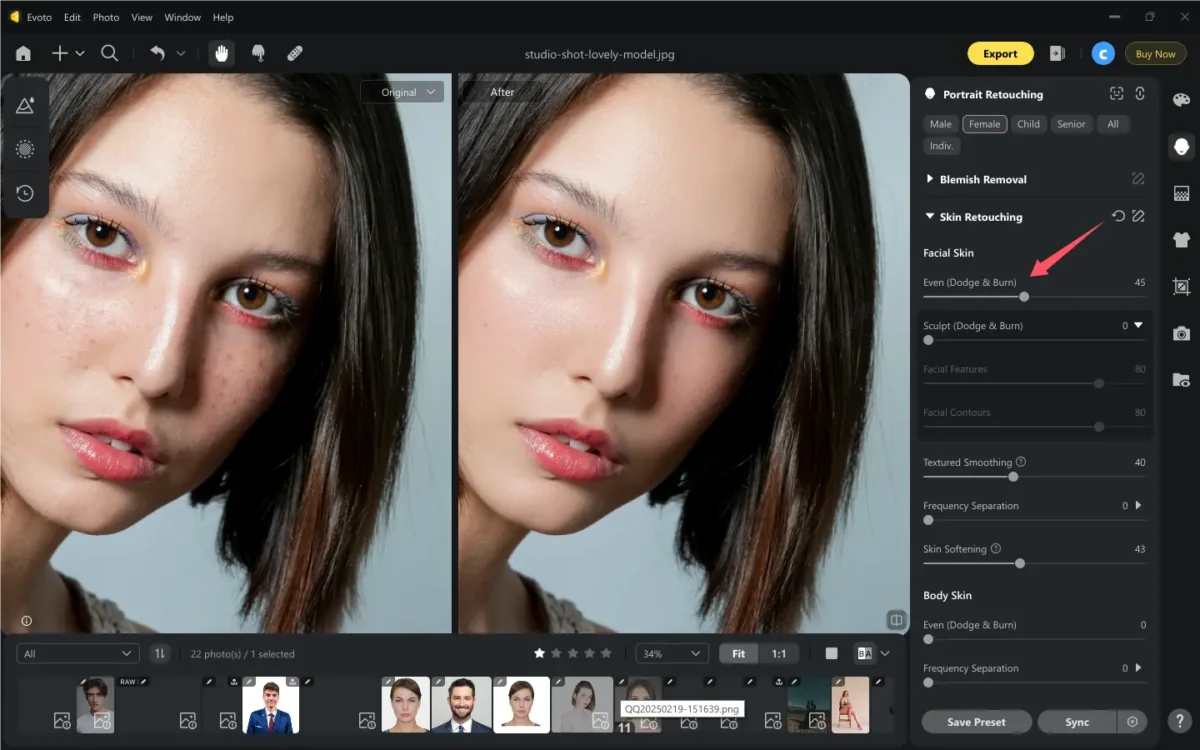Reset Skin Retouching settings

(1118, 216)
